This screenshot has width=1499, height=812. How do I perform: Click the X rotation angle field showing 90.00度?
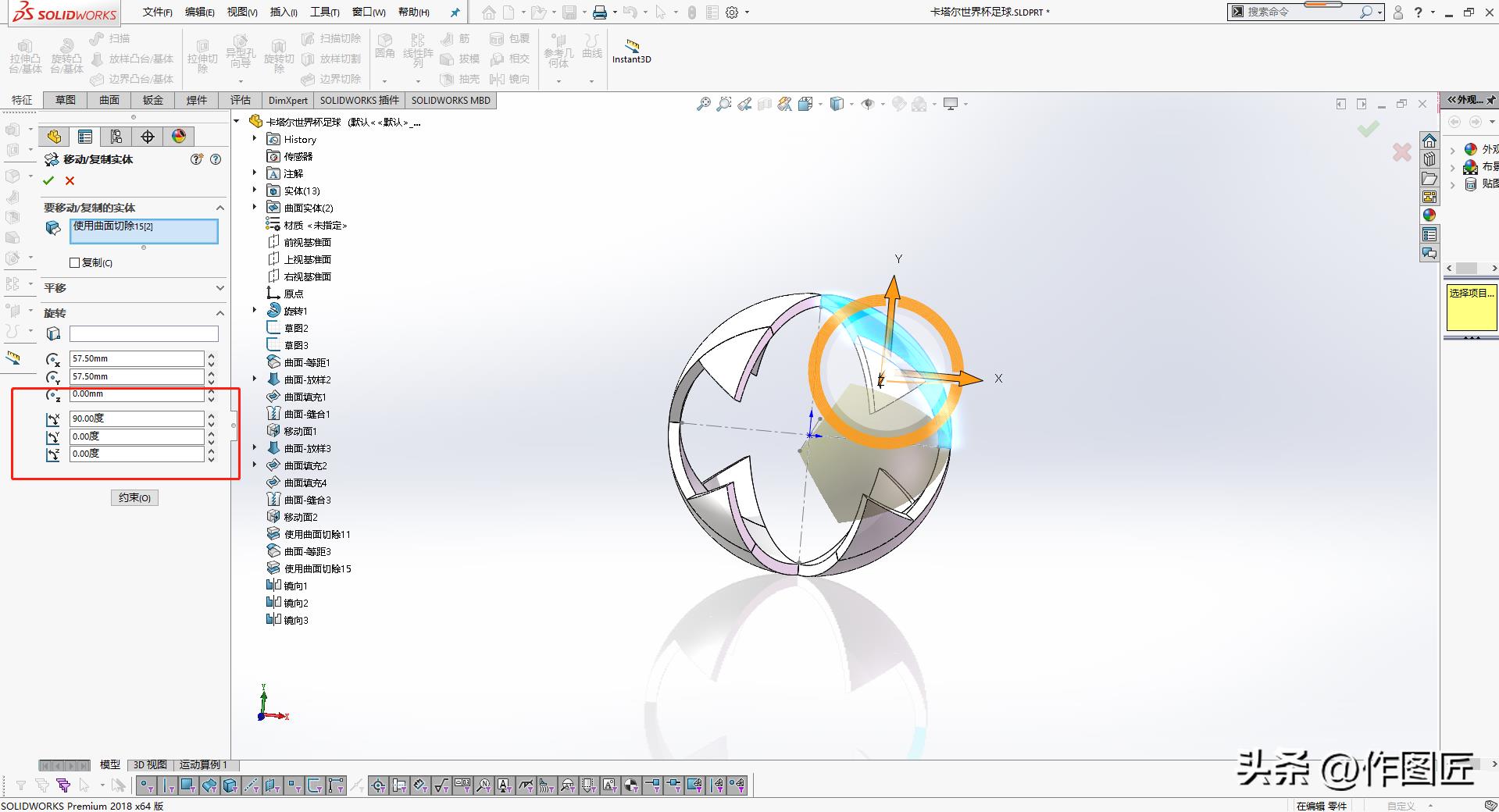[x=137, y=418]
